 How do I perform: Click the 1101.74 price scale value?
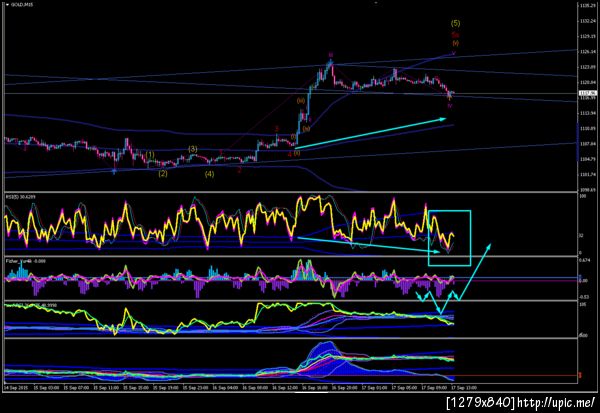click(x=586, y=174)
